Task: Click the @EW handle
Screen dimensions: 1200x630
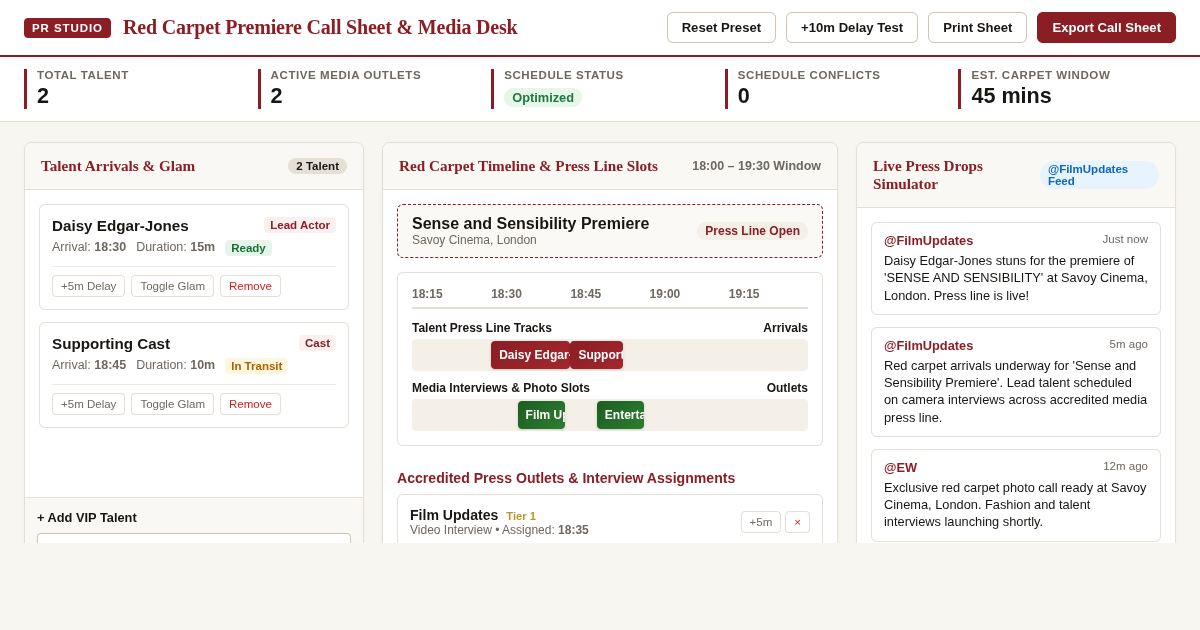Action: click(900, 467)
